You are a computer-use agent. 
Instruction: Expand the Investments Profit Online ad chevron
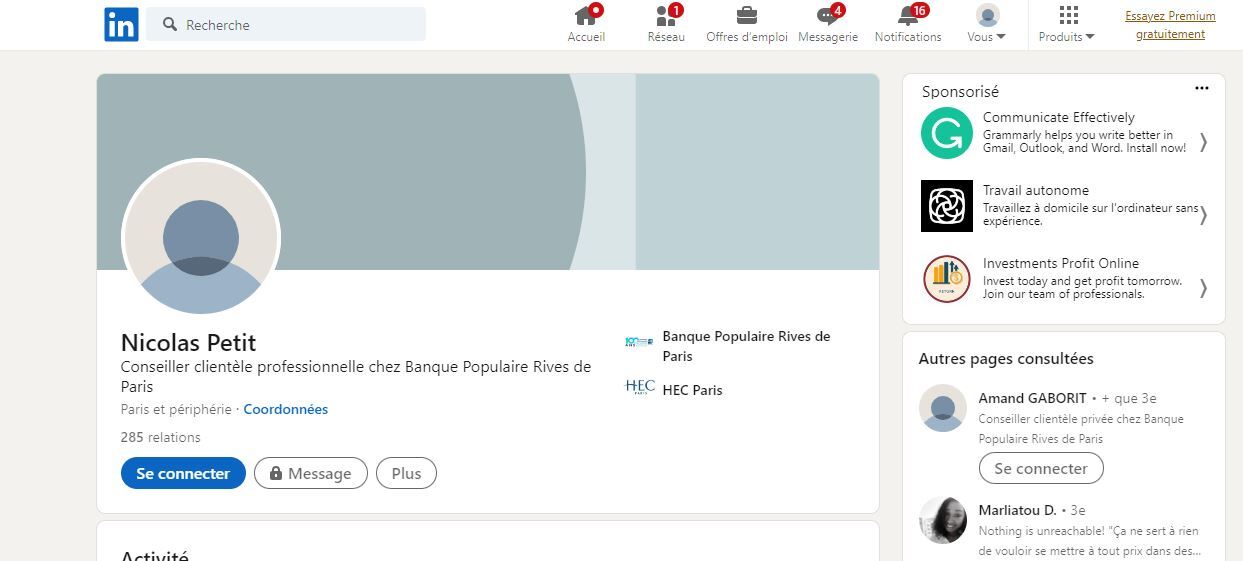coord(1203,288)
